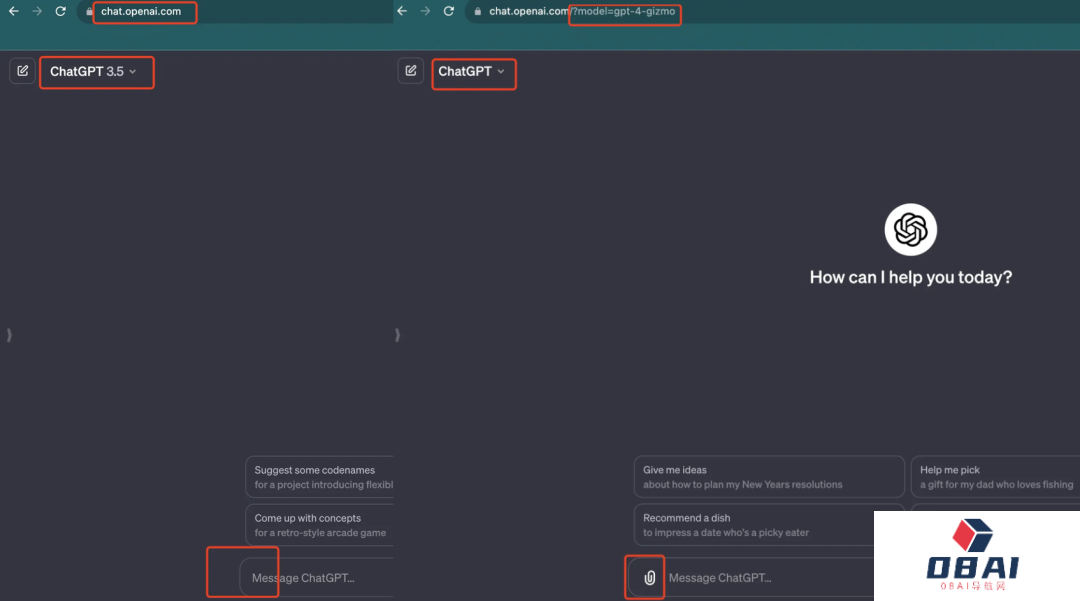Click the padlock icon in the gpt-4-gizmo address bar
The width and height of the screenshot is (1080, 601).
[477, 12]
